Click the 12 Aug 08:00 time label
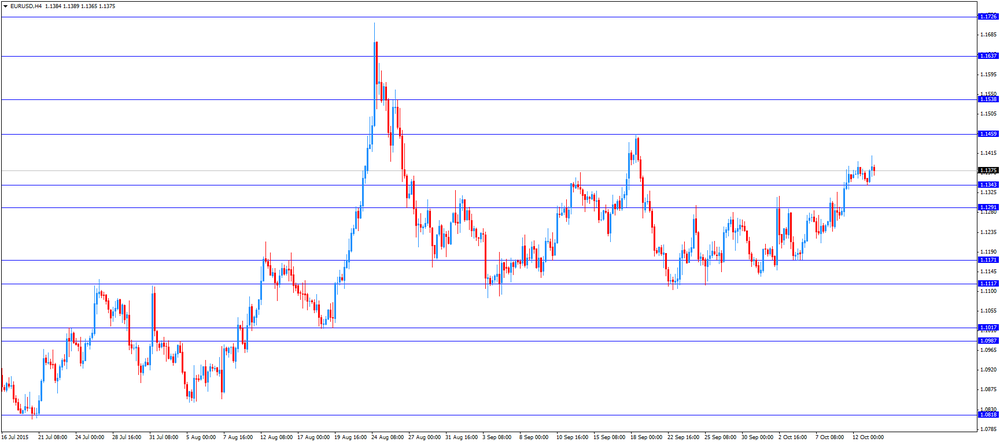The width and height of the screenshot is (1000, 442). click(x=275, y=438)
